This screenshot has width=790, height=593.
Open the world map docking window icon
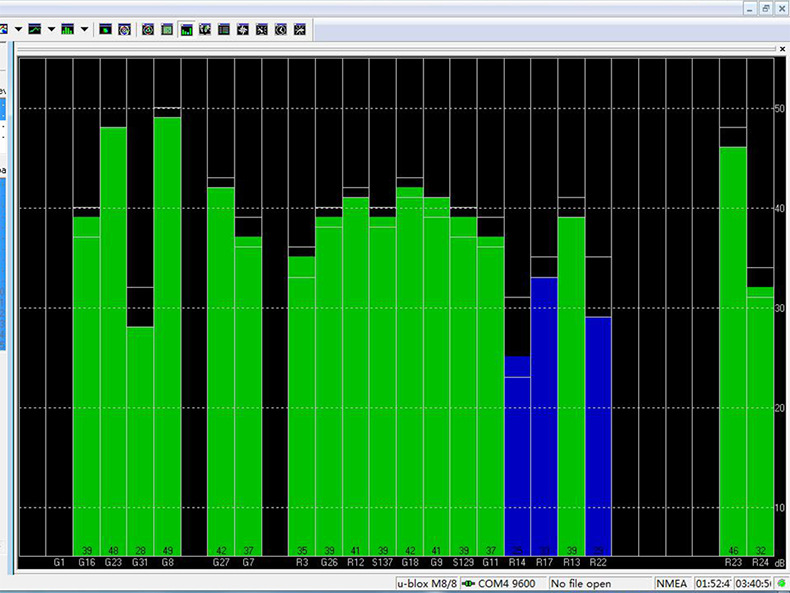point(205,29)
